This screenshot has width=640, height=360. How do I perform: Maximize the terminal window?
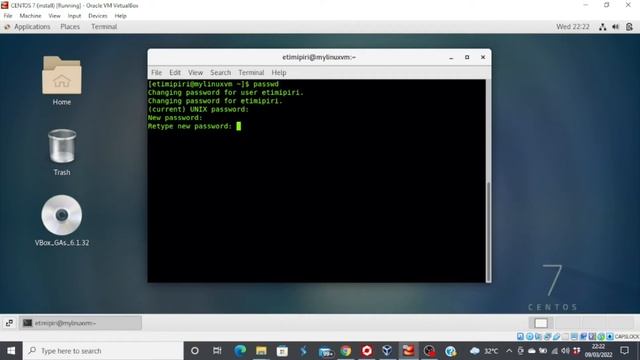tap(467, 58)
